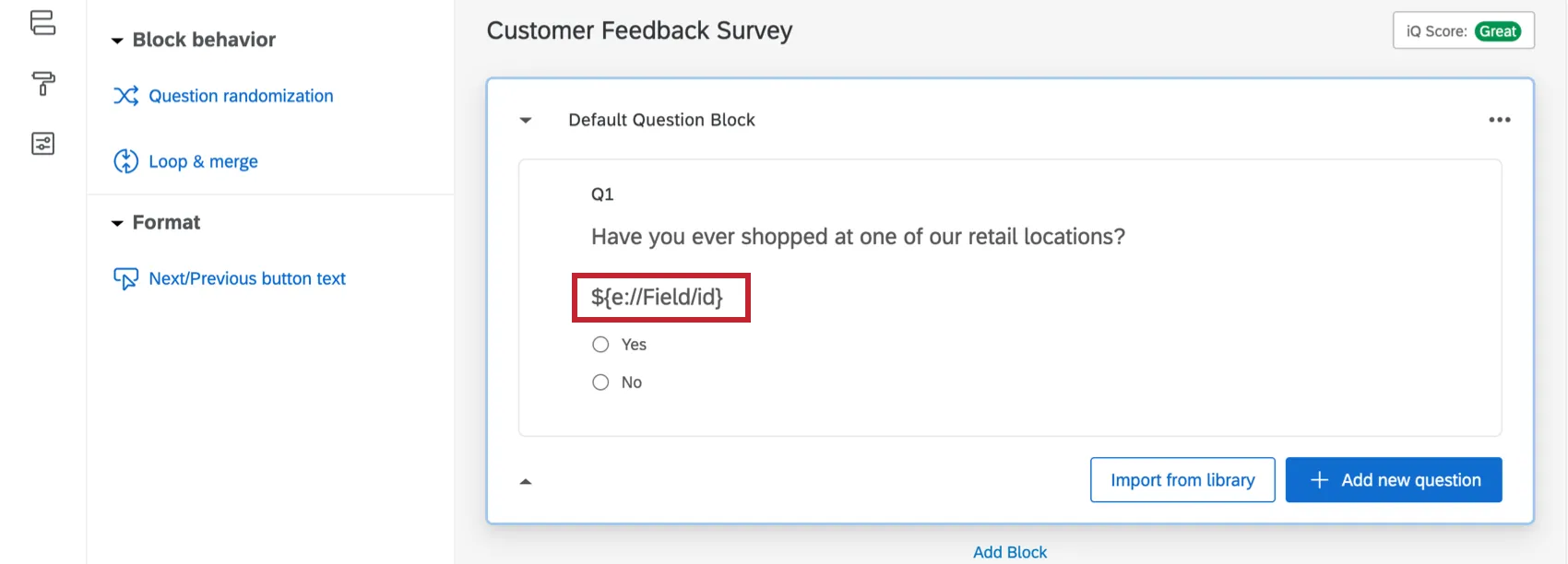The width and height of the screenshot is (1568, 564).
Task: Select the Yes answer option
Action: 600,344
